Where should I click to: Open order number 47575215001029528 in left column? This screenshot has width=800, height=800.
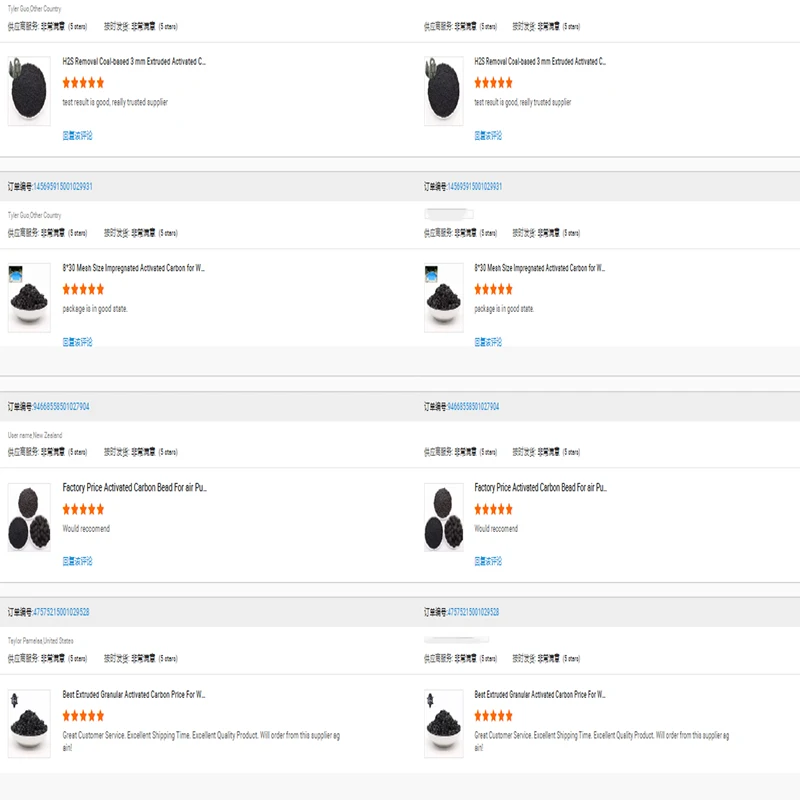(x=61, y=612)
